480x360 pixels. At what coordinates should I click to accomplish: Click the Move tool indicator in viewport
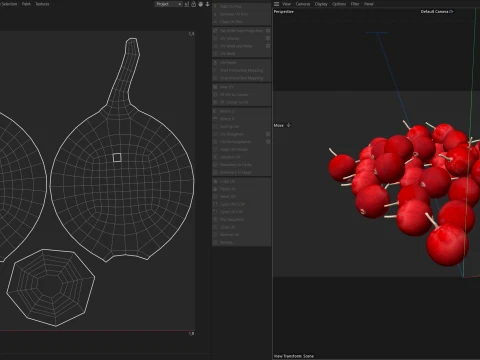click(282, 125)
